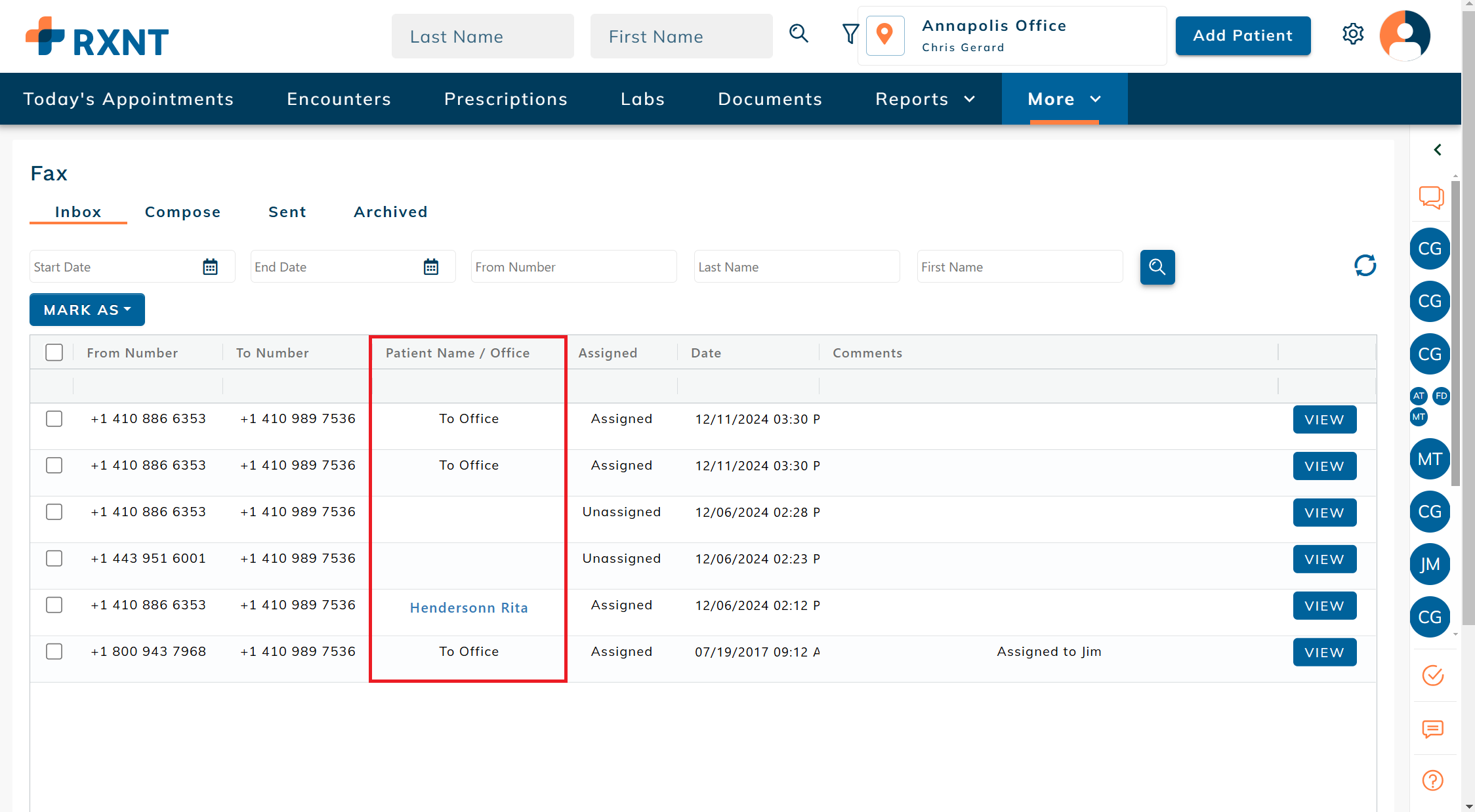Screen dimensions: 1475x812
Task: Refresh the fax inbox list
Action: [1365, 266]
